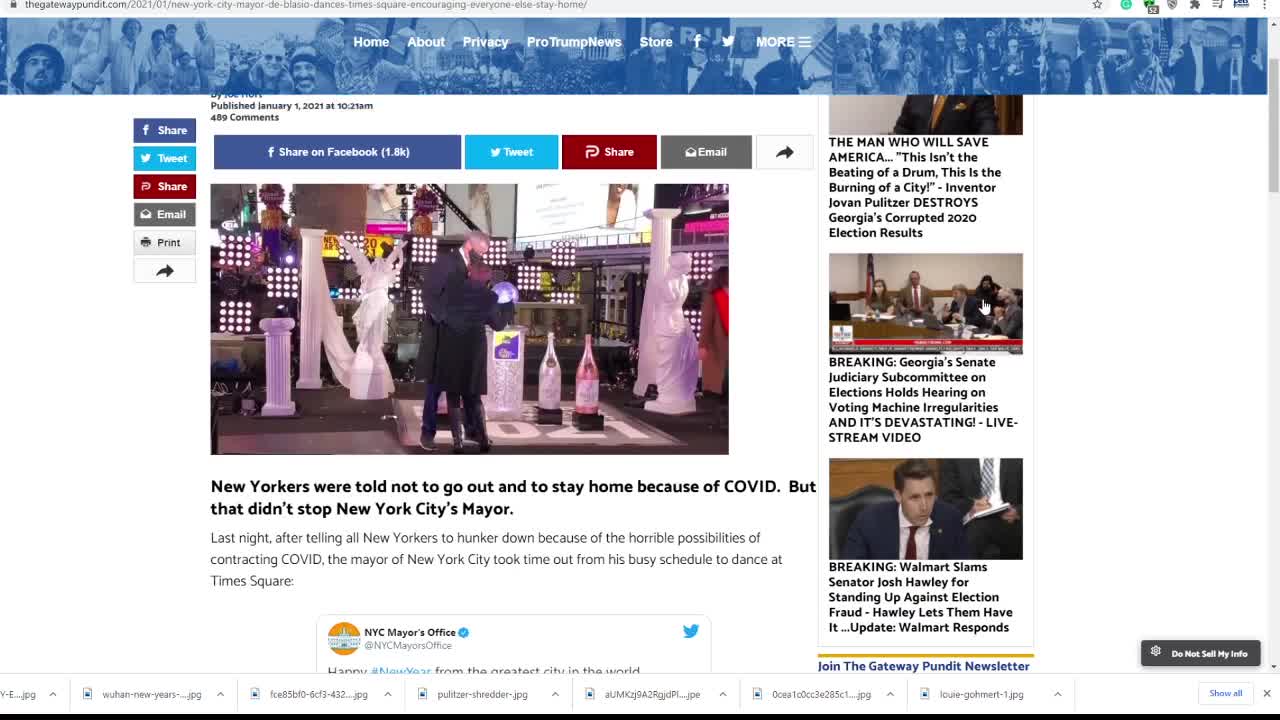The height and width of the screenshot is (720, 1280).
Task: Expand options for fce85bf0-6cf3 download
Action: [x=387, y=694]
